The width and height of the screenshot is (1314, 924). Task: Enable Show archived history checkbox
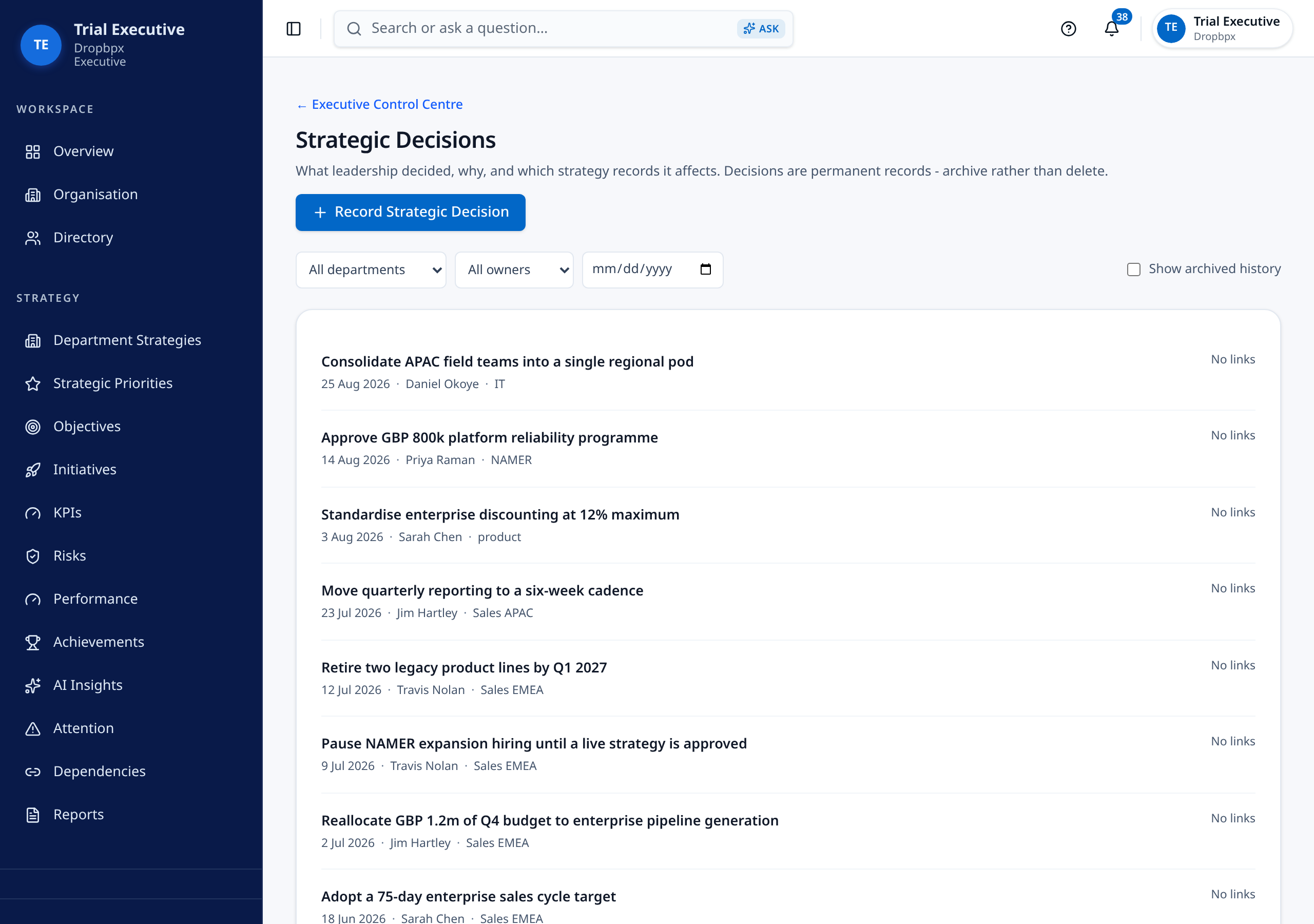(1133, 269)
